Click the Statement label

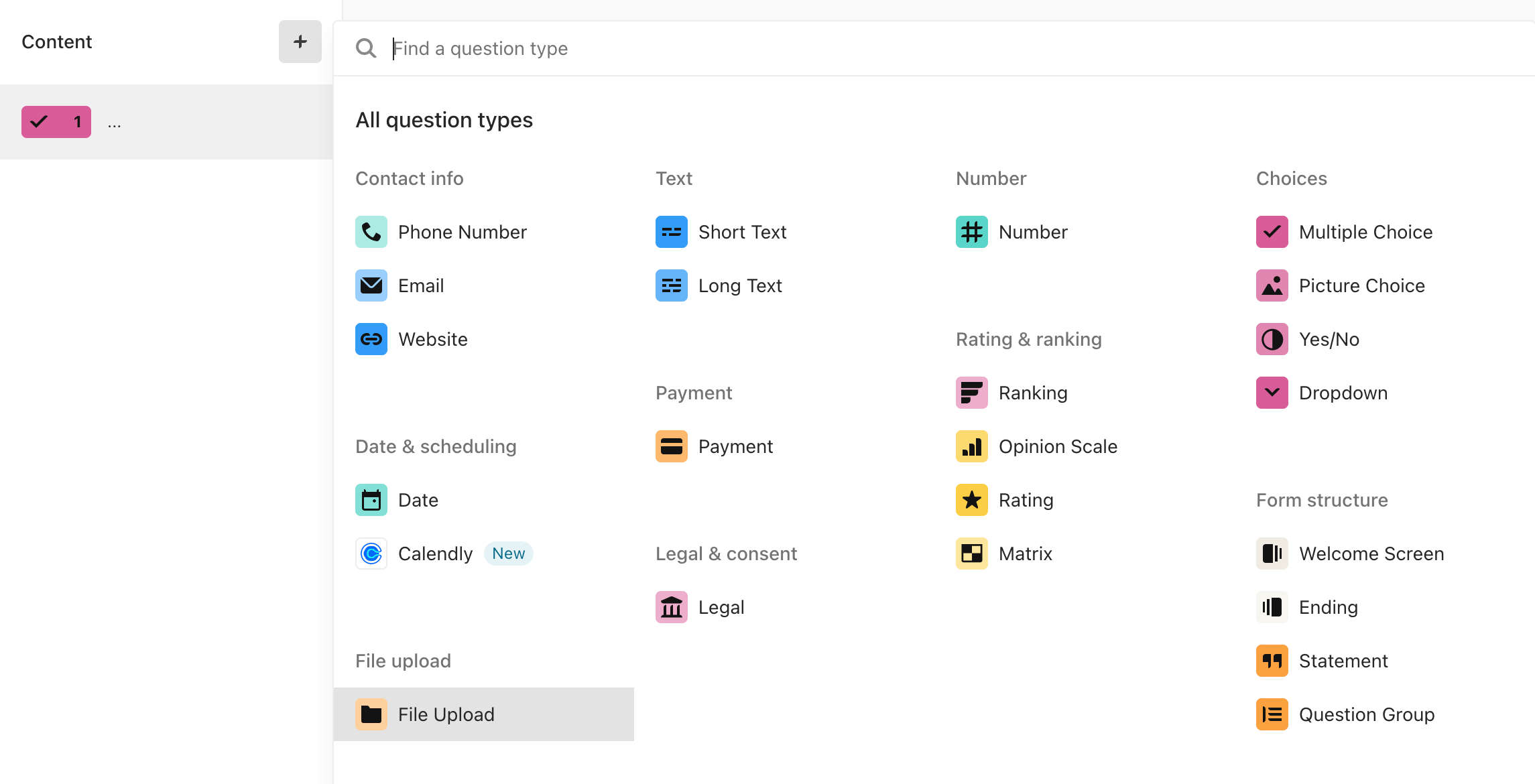point(1343,661)
